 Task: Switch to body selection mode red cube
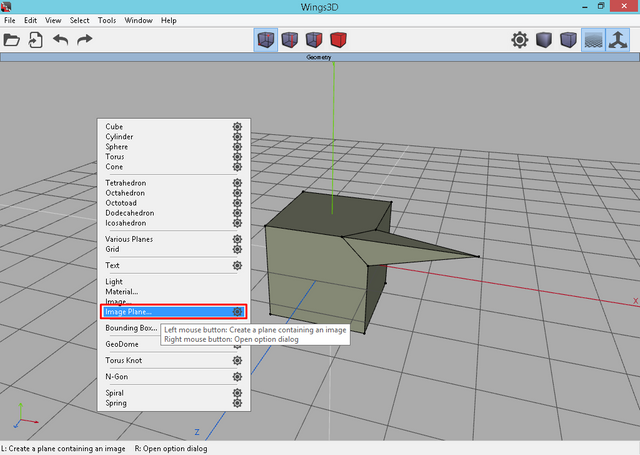338,40
